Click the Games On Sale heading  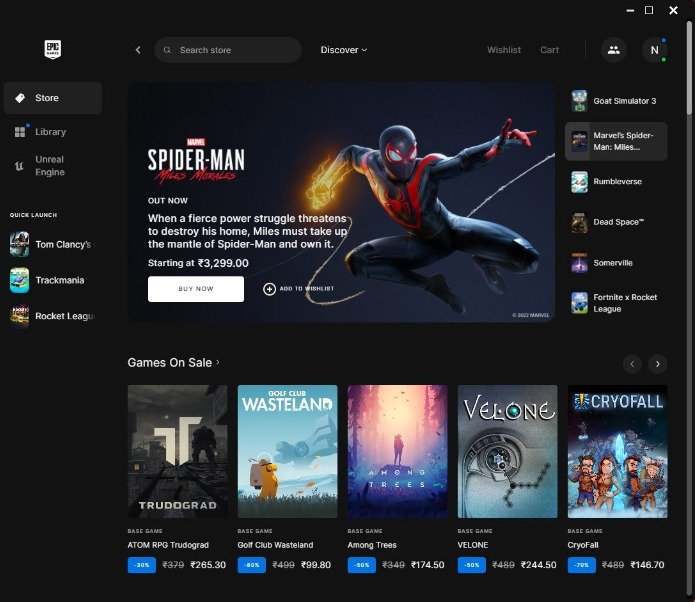pos(170,363)
